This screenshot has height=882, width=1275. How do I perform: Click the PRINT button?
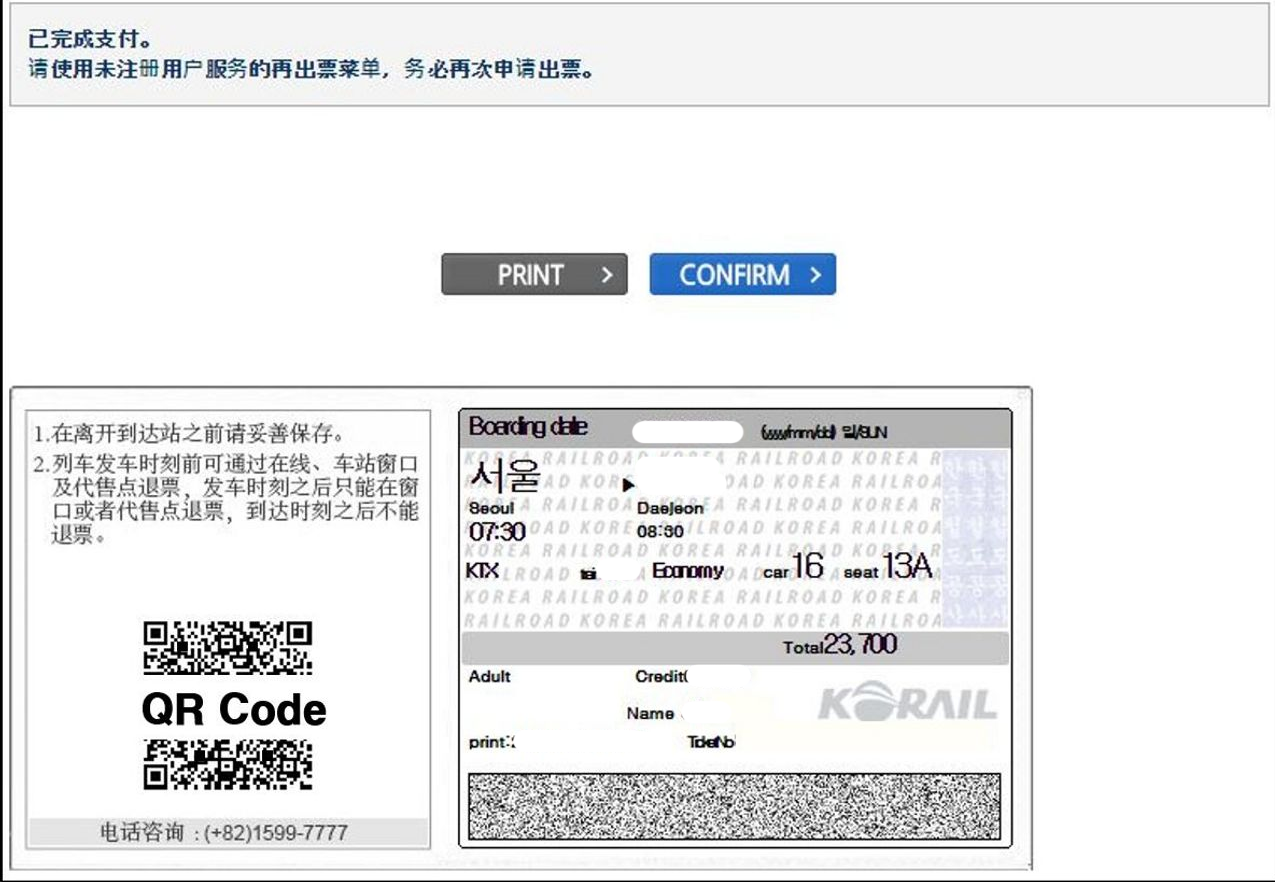click(534, 275)
